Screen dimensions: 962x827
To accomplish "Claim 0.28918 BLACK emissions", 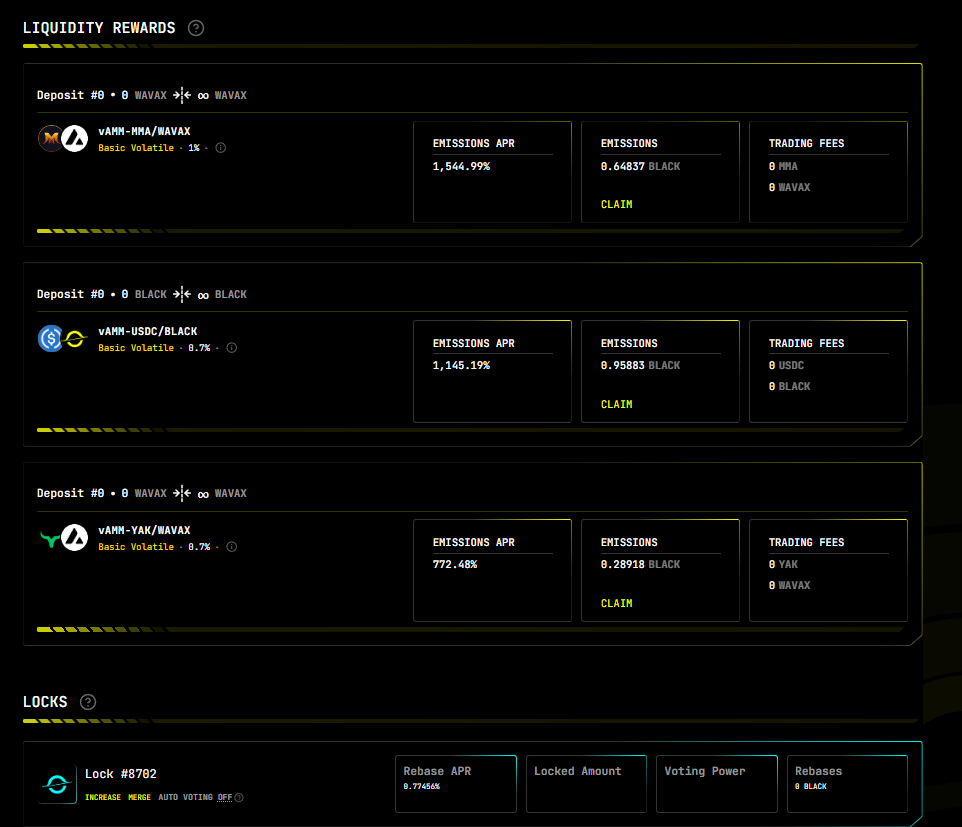I will [x=617, y=603].
